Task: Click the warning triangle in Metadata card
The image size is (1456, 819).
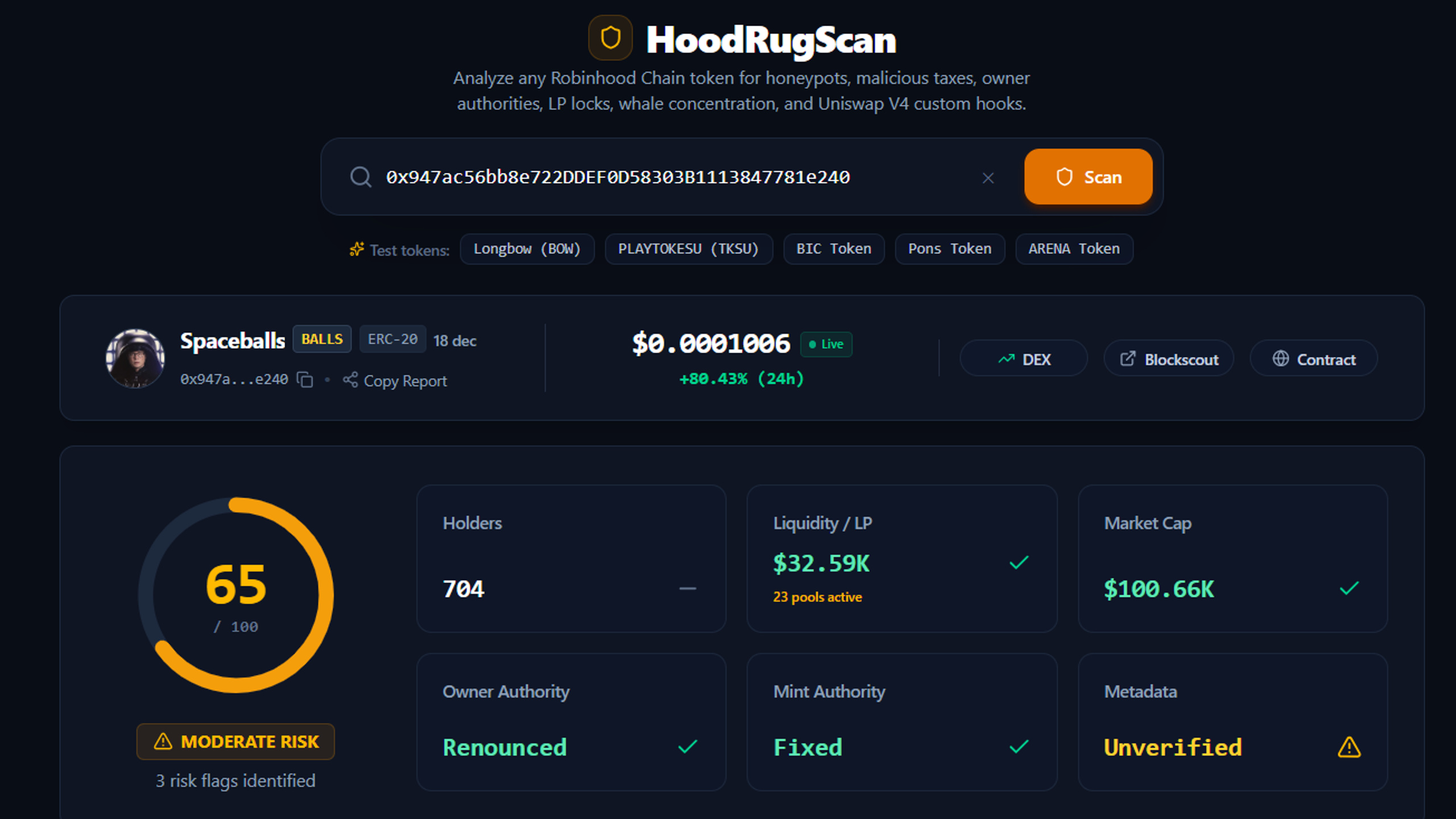Action: [x=1349, y=747]
